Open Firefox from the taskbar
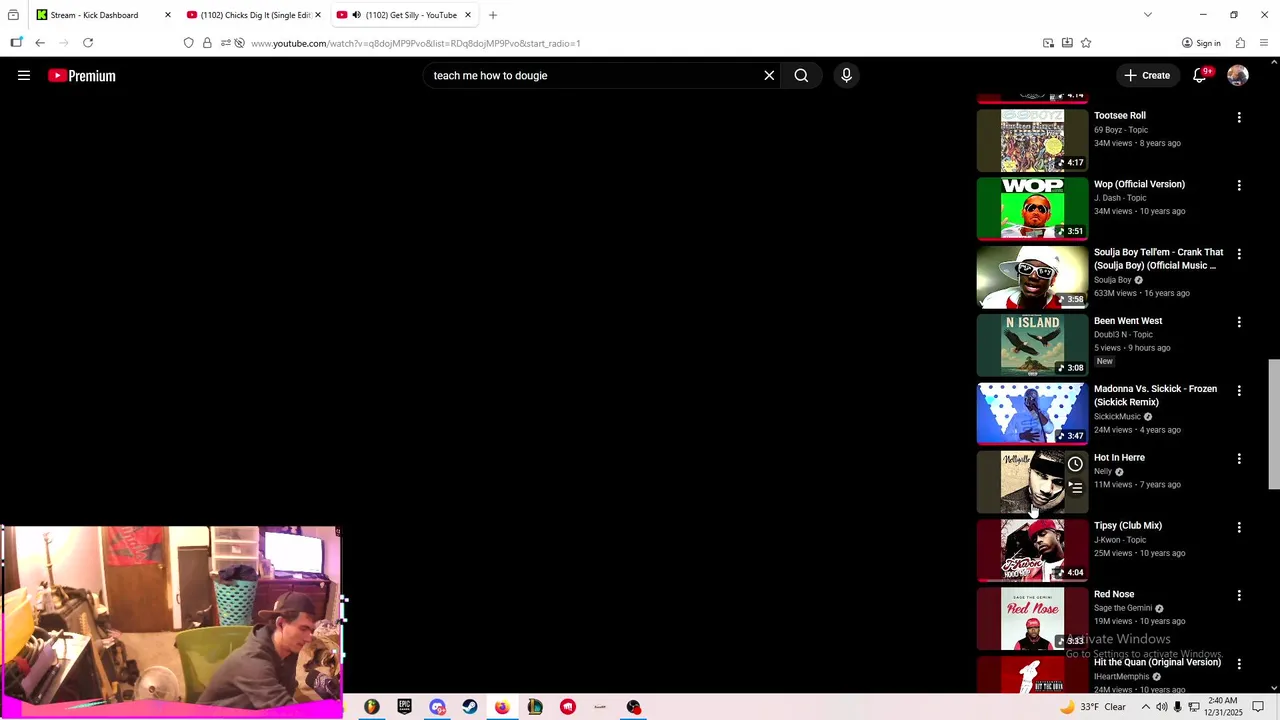The width and height of the screenshot is (1280, 720). [x=502, y=707]
